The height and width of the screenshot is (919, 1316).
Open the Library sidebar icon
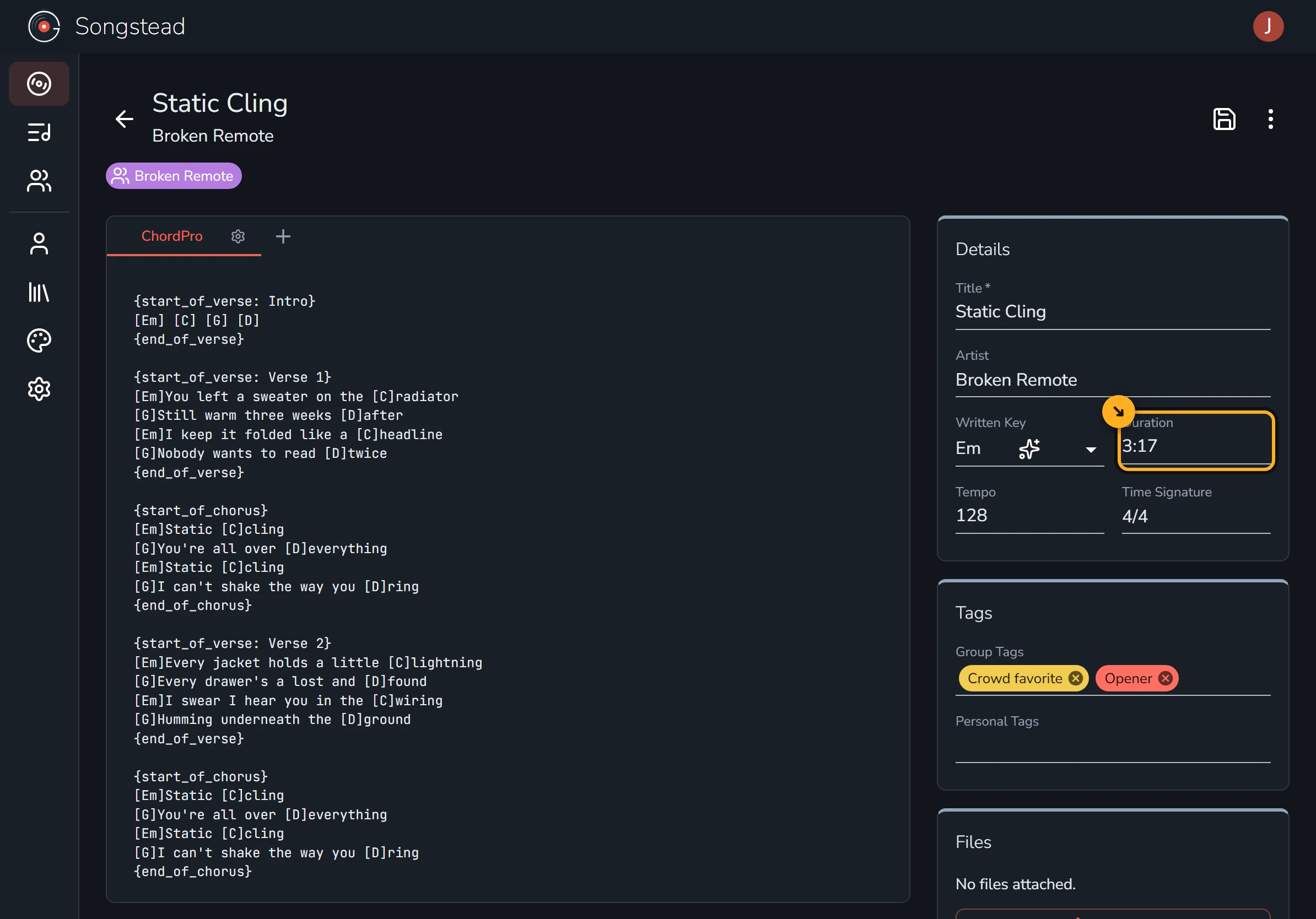pos(39,292)
